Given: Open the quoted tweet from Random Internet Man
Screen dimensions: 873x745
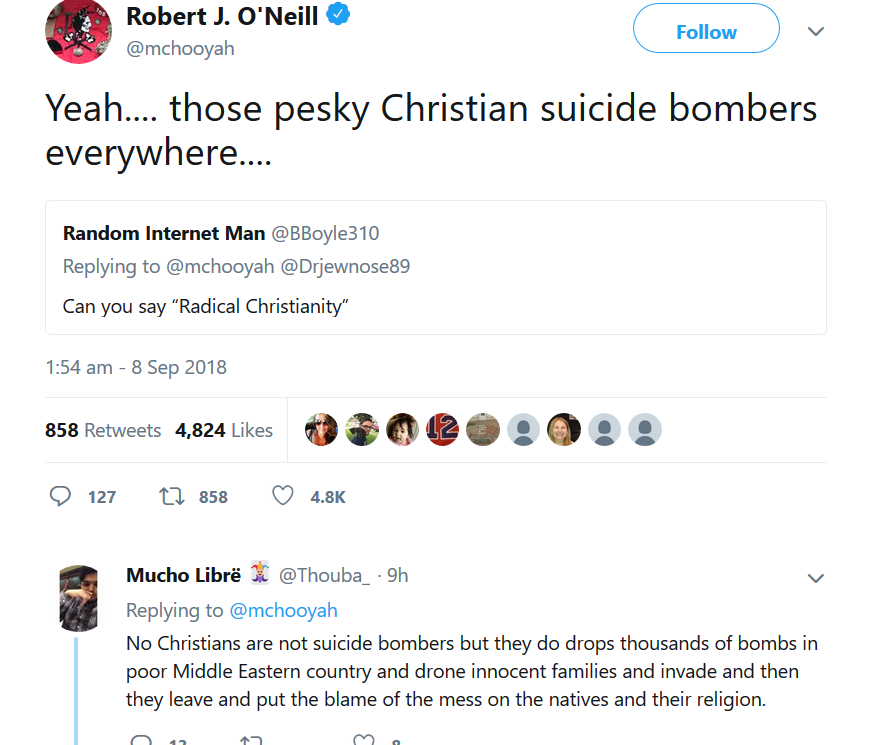Looking at the screenshot, I should [436, 267].
